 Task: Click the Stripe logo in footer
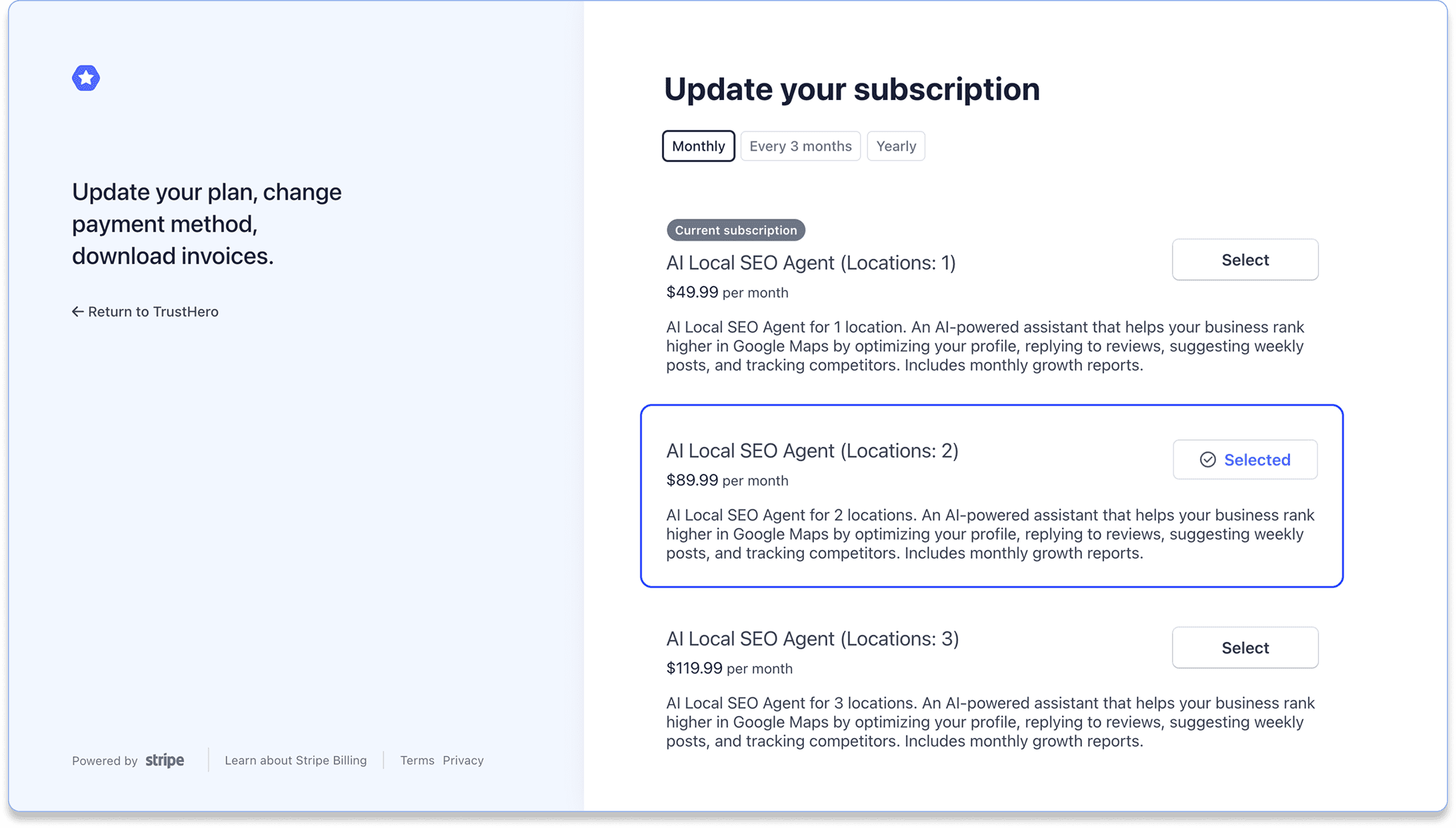tap(165, 760)
